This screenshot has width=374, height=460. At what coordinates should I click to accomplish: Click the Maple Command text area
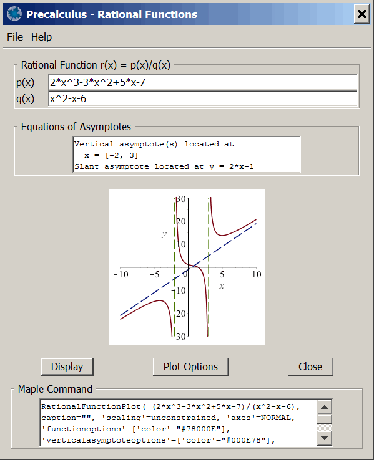click(x=179, y=423)
